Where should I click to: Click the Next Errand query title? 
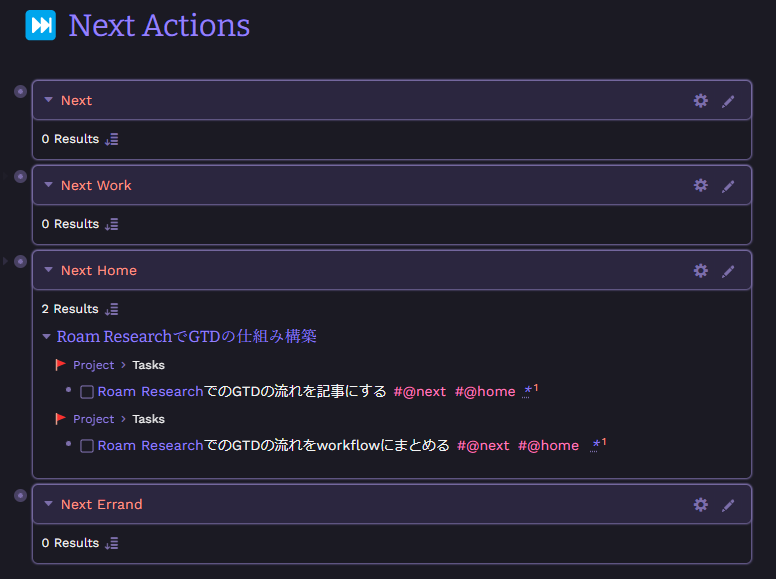click(102, 504)
